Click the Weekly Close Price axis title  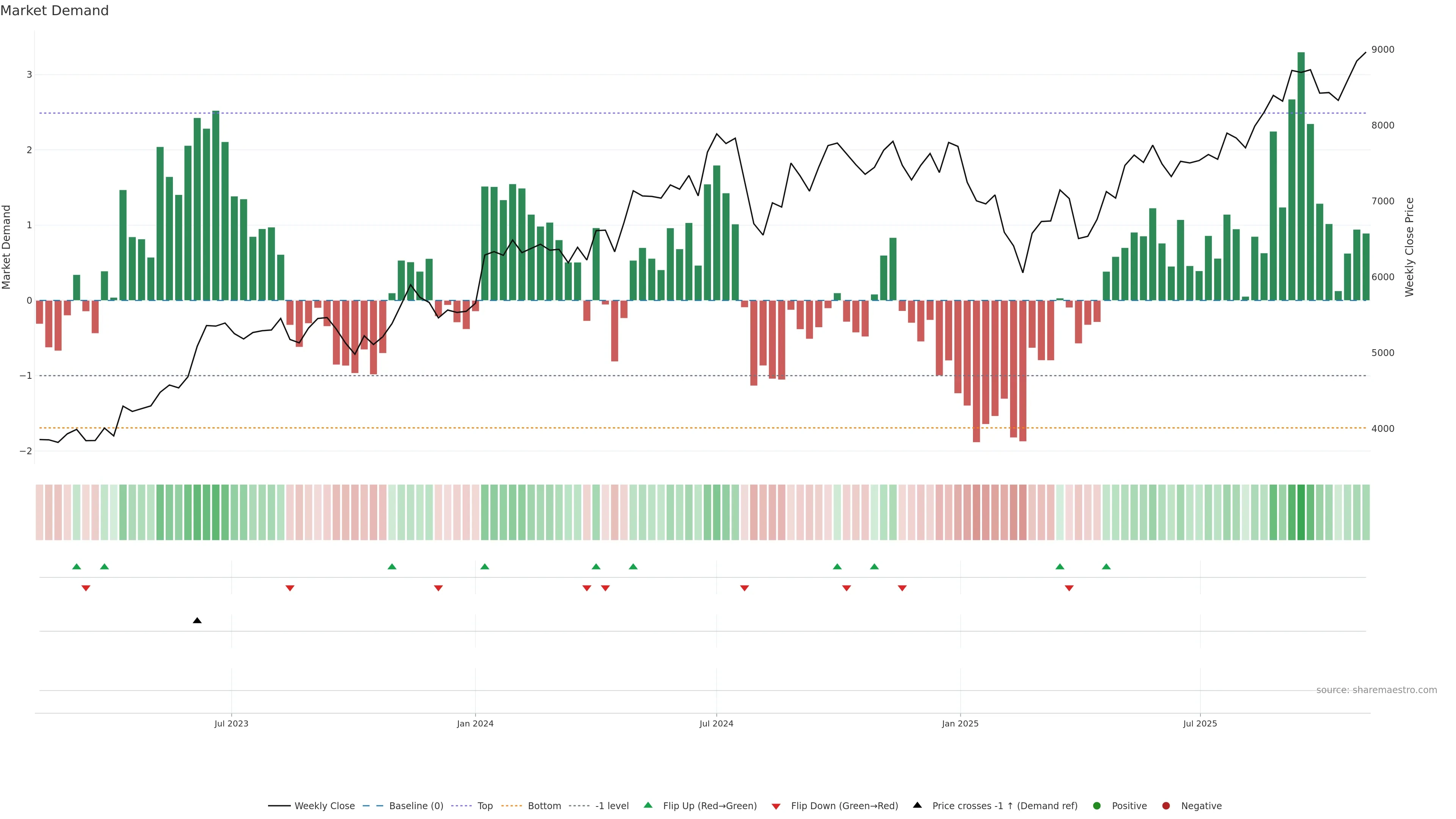(x=1409, y=247)
